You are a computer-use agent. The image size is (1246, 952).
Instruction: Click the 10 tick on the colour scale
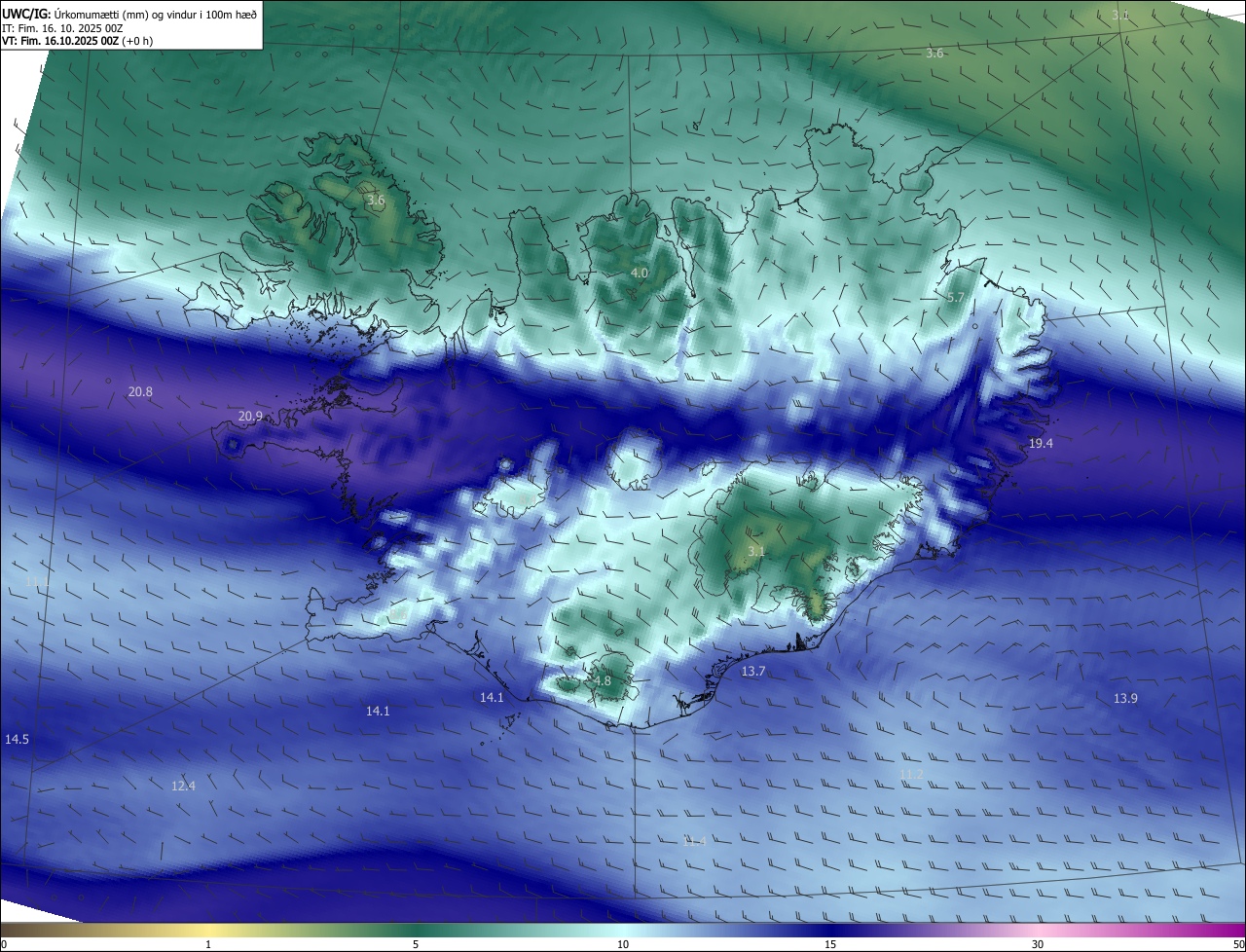coord(623,945)
